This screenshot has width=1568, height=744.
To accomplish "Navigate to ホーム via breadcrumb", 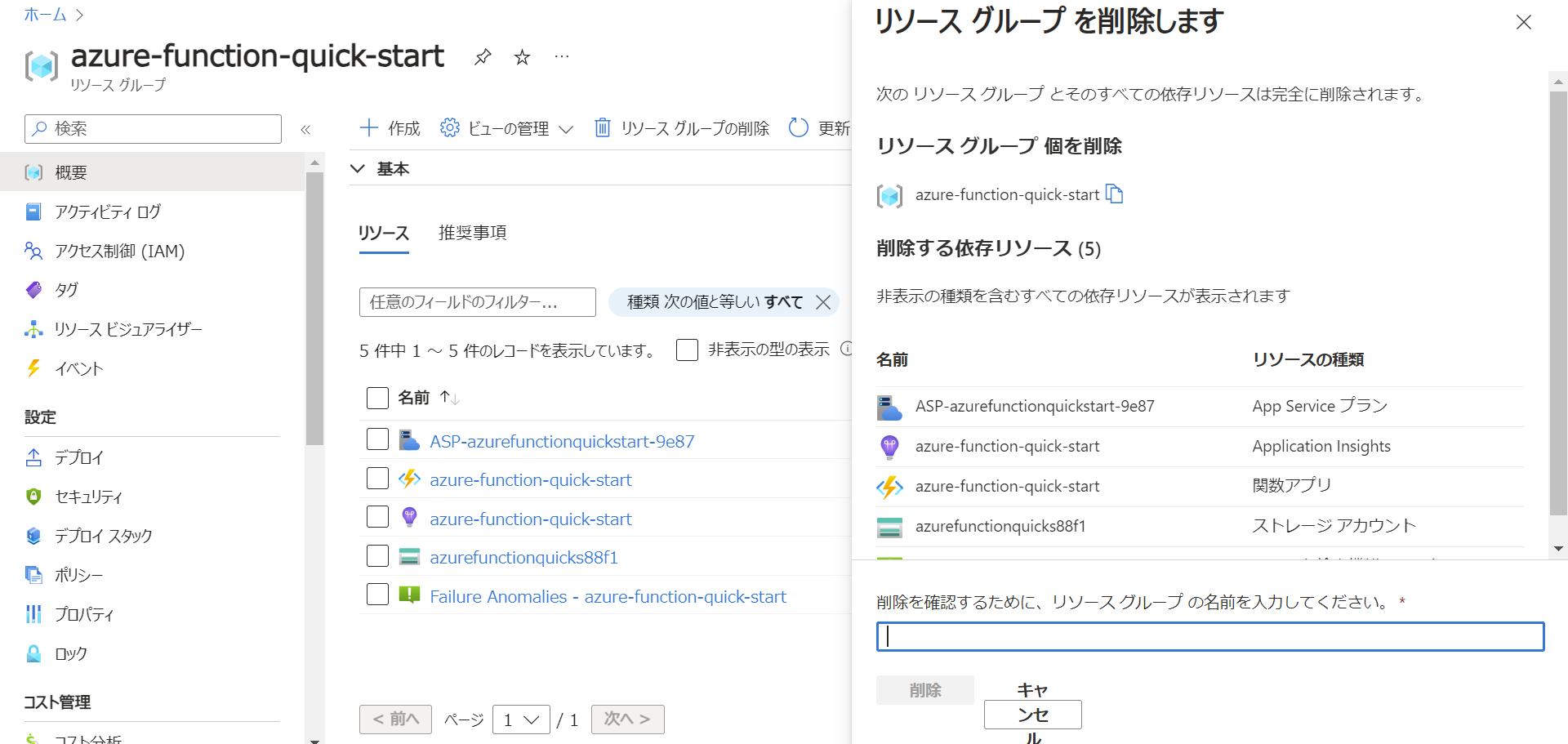I will click(x=45, y=14).
